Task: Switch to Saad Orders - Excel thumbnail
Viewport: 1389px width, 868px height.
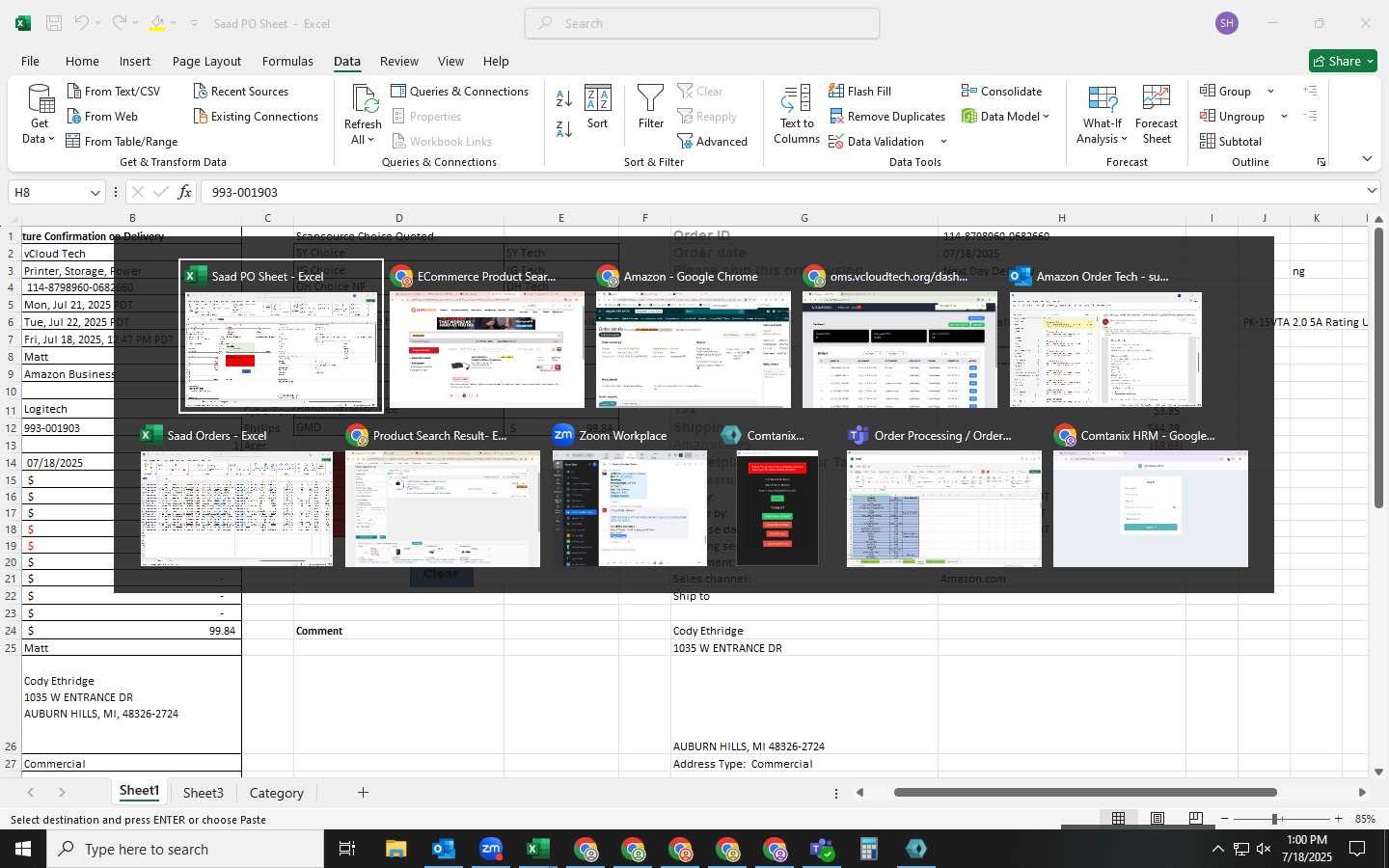Action: tap(236, 508)
